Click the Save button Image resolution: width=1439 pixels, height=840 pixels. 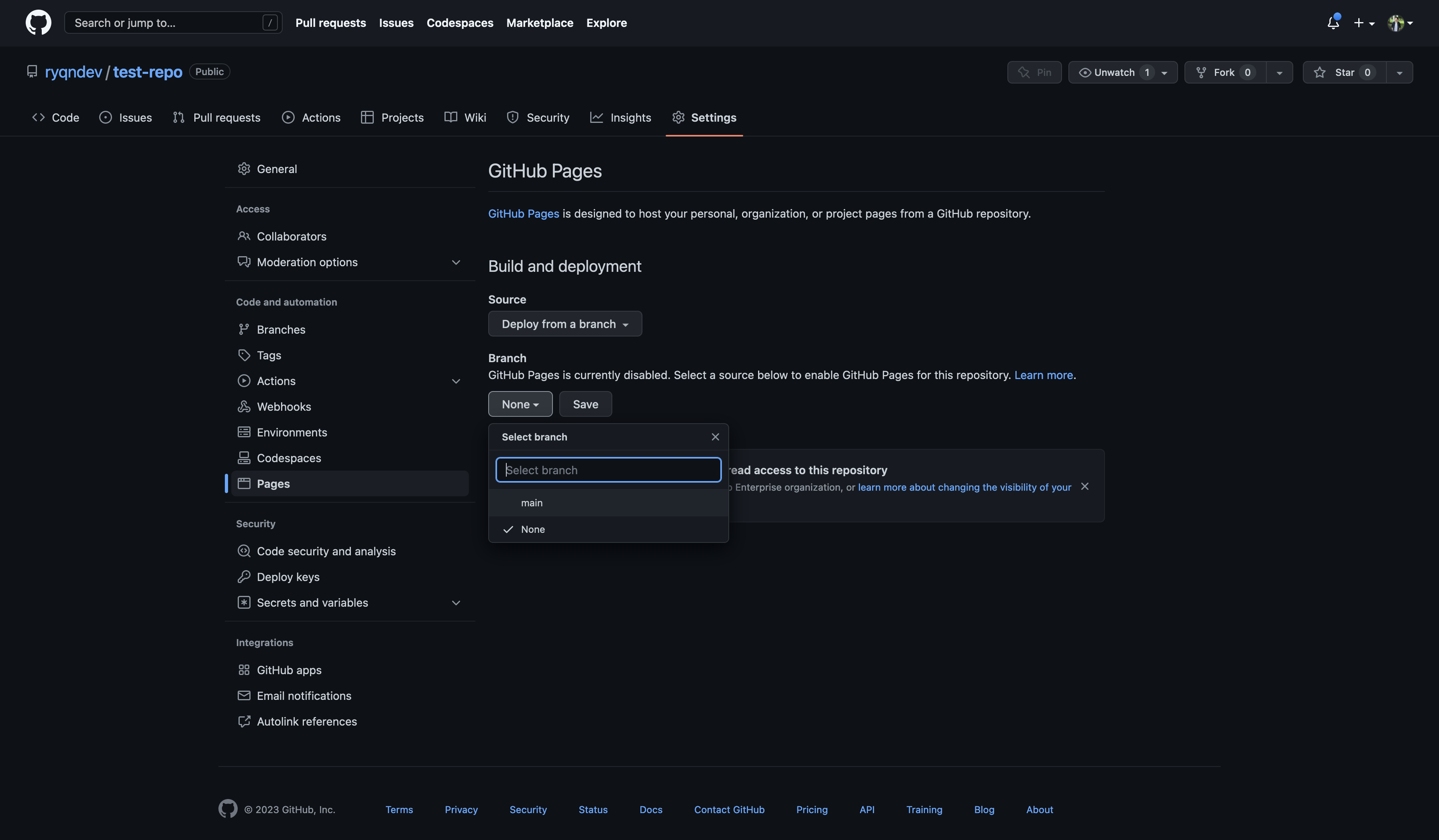585,404
